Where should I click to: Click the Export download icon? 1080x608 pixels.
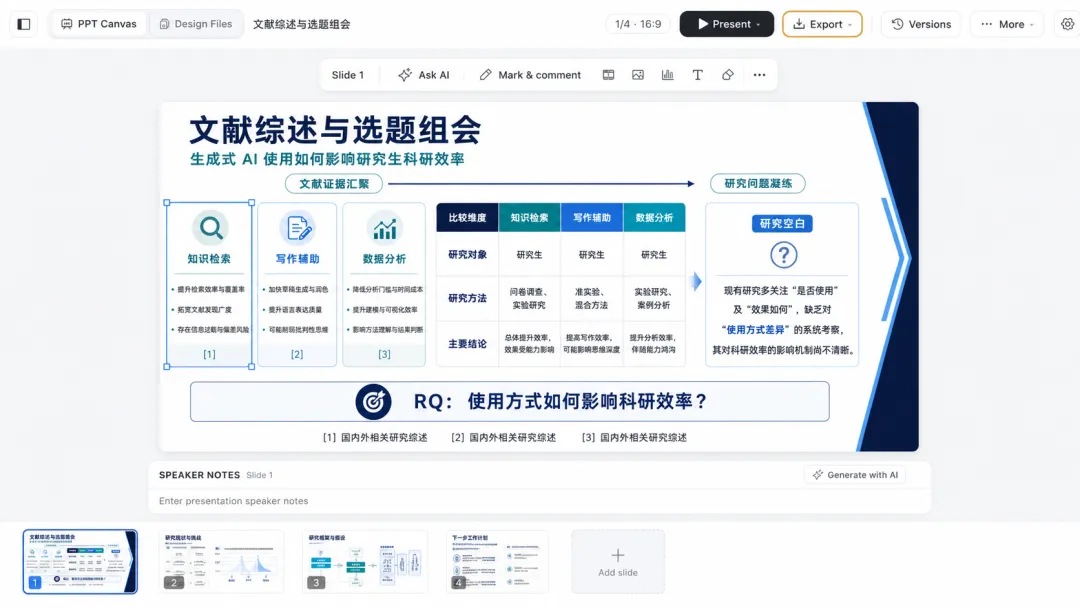[x=799, y=24]
